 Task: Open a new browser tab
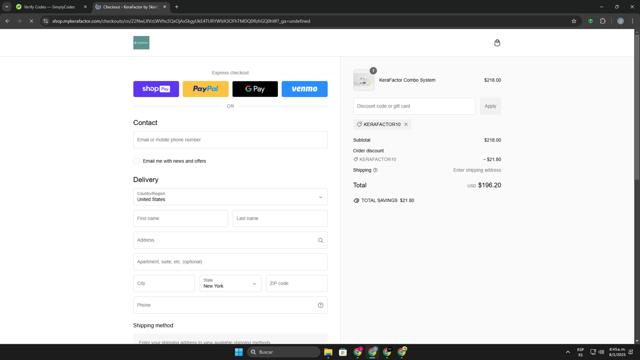coord(177,7)
